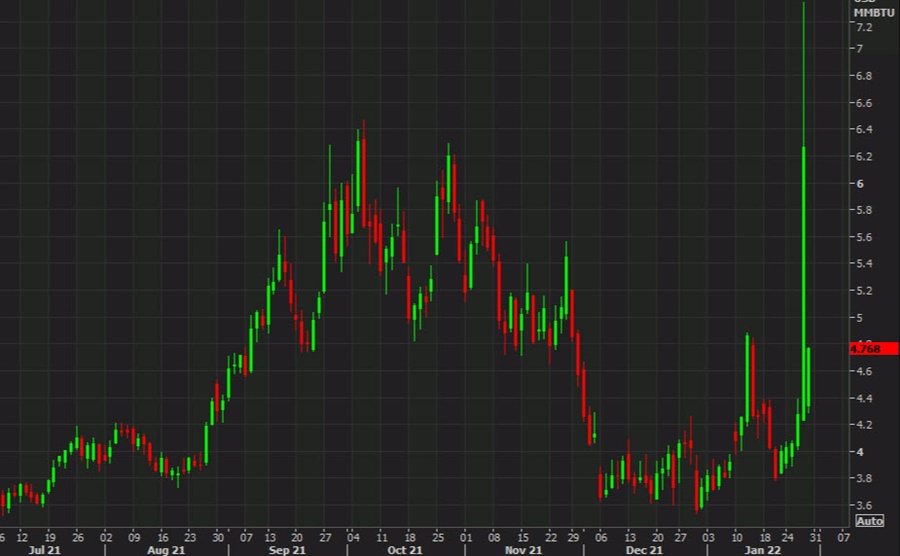
Task: Click the 7.2 price axis label
Action: tap(860, 27)
